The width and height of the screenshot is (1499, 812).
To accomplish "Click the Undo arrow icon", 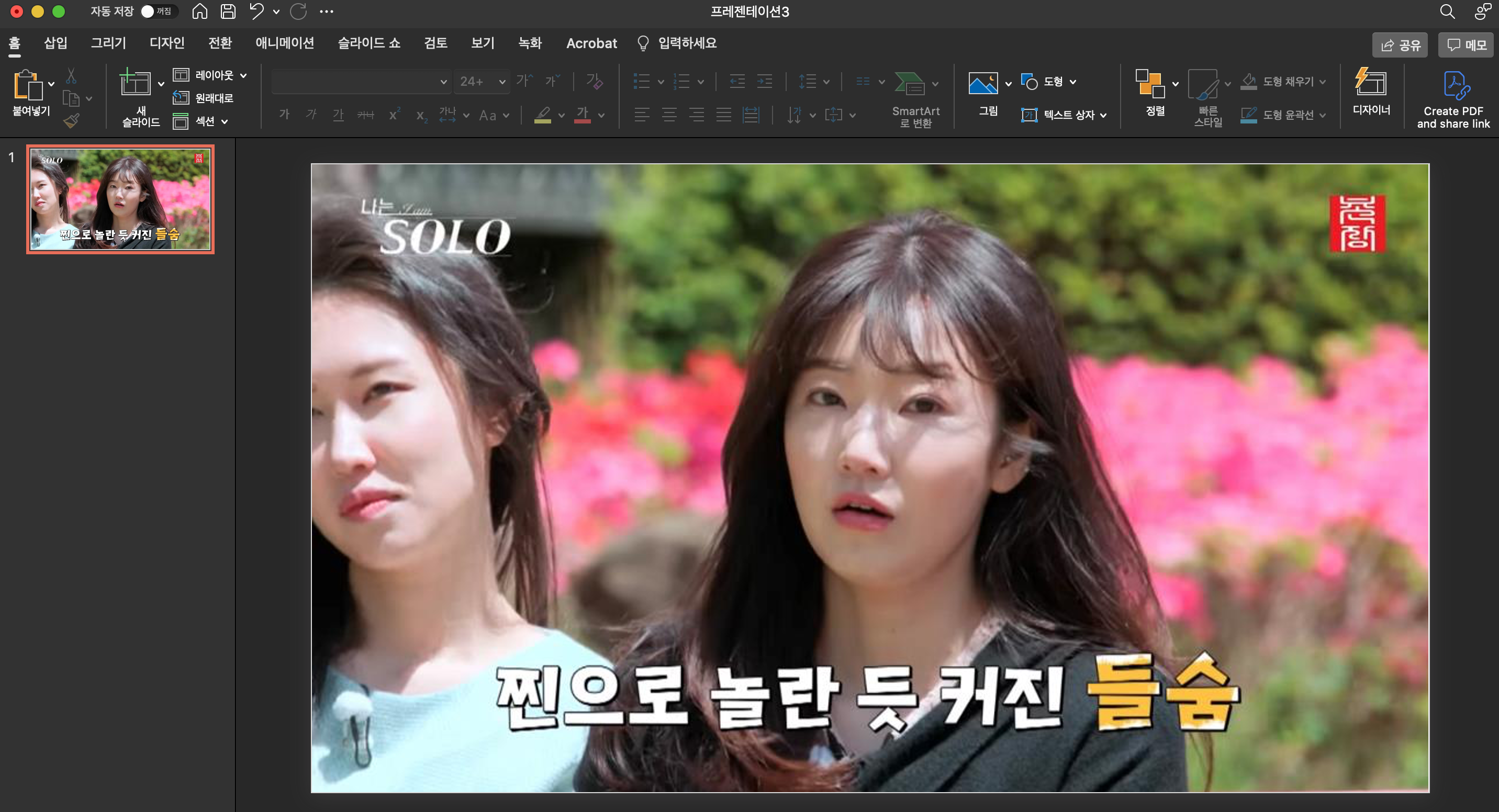I will (x=256, y=12).
